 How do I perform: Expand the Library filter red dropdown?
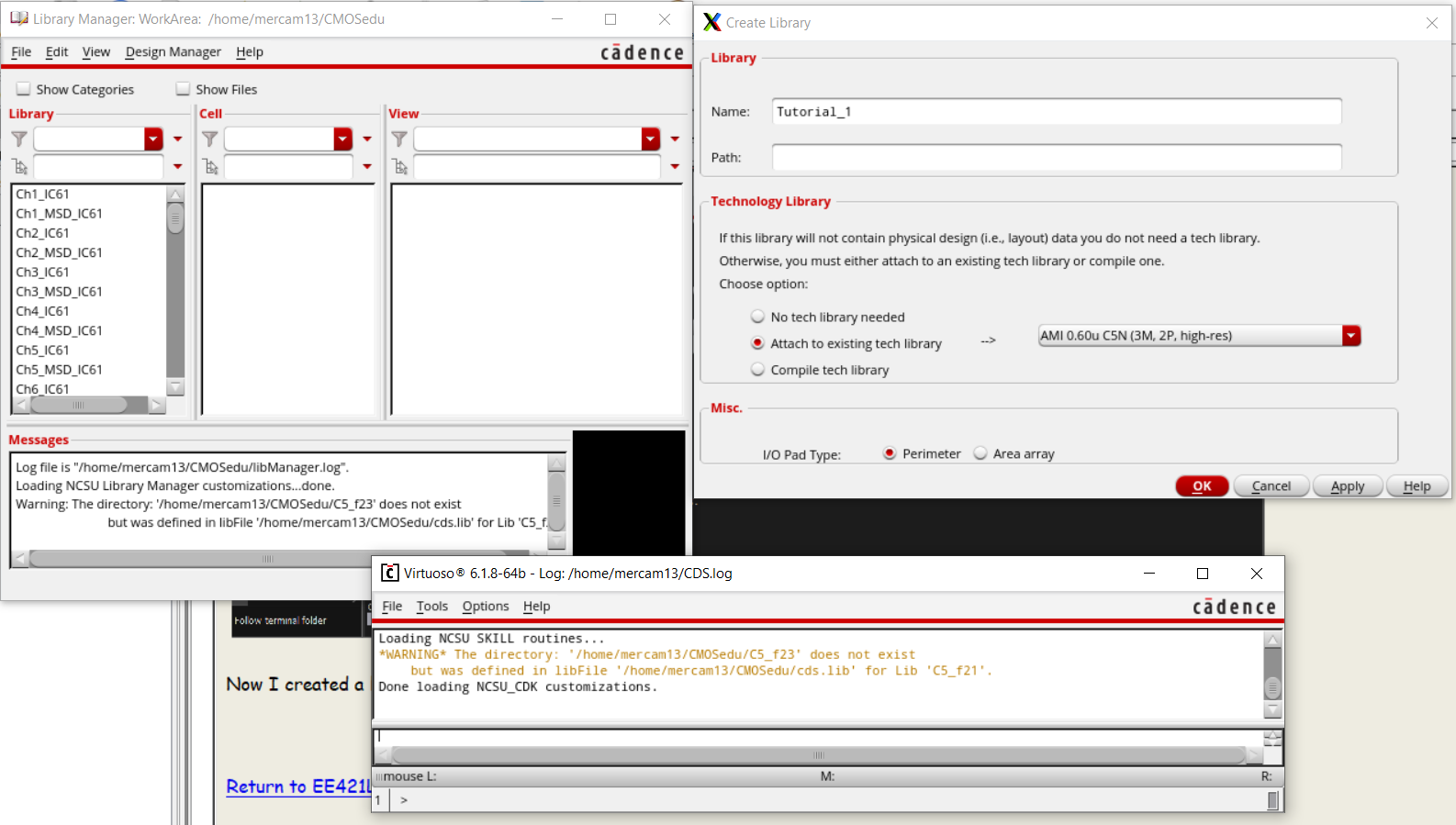[153, 139]
